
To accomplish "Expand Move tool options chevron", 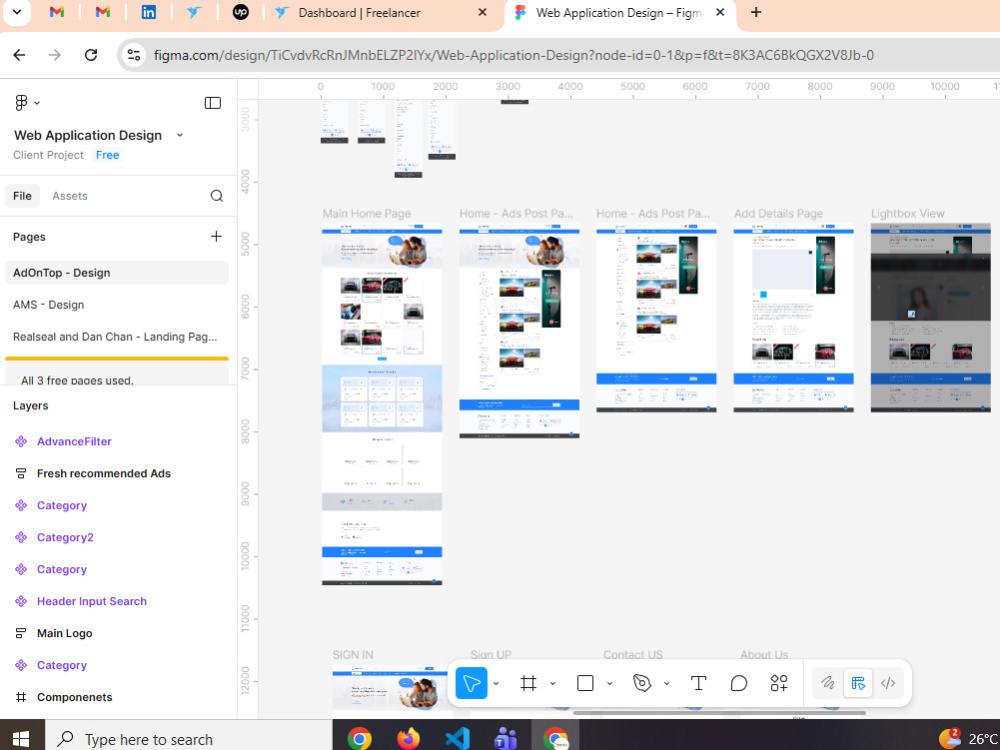I will [x=496, y=684].
